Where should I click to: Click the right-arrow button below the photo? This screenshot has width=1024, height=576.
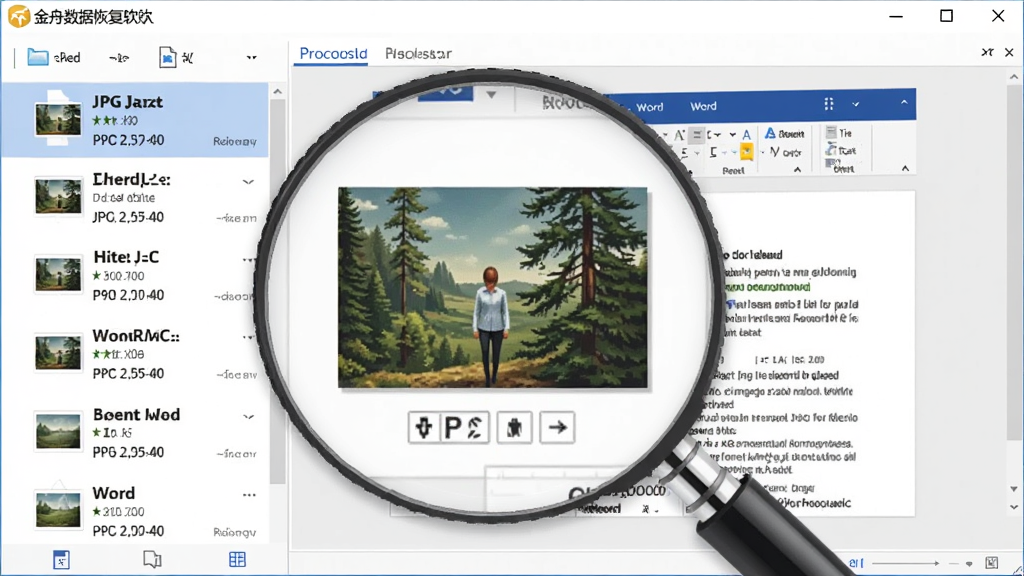tap(558, 428)
